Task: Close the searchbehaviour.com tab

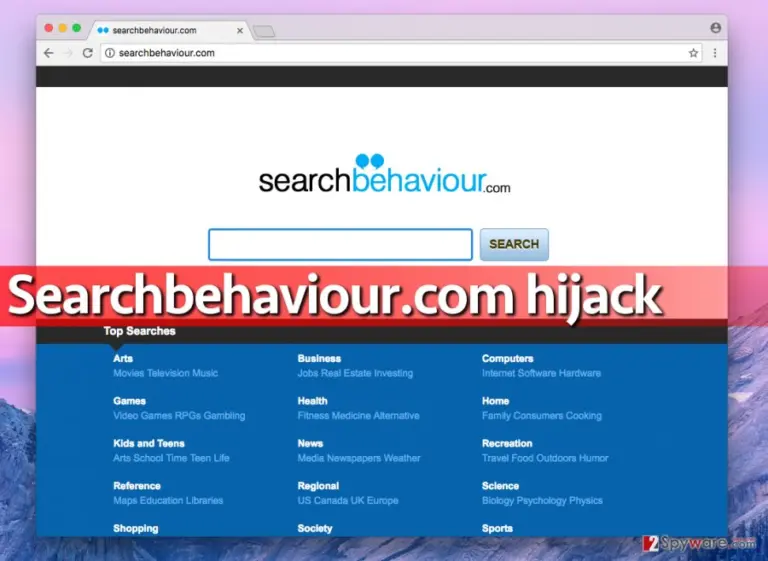Action: 240,30
